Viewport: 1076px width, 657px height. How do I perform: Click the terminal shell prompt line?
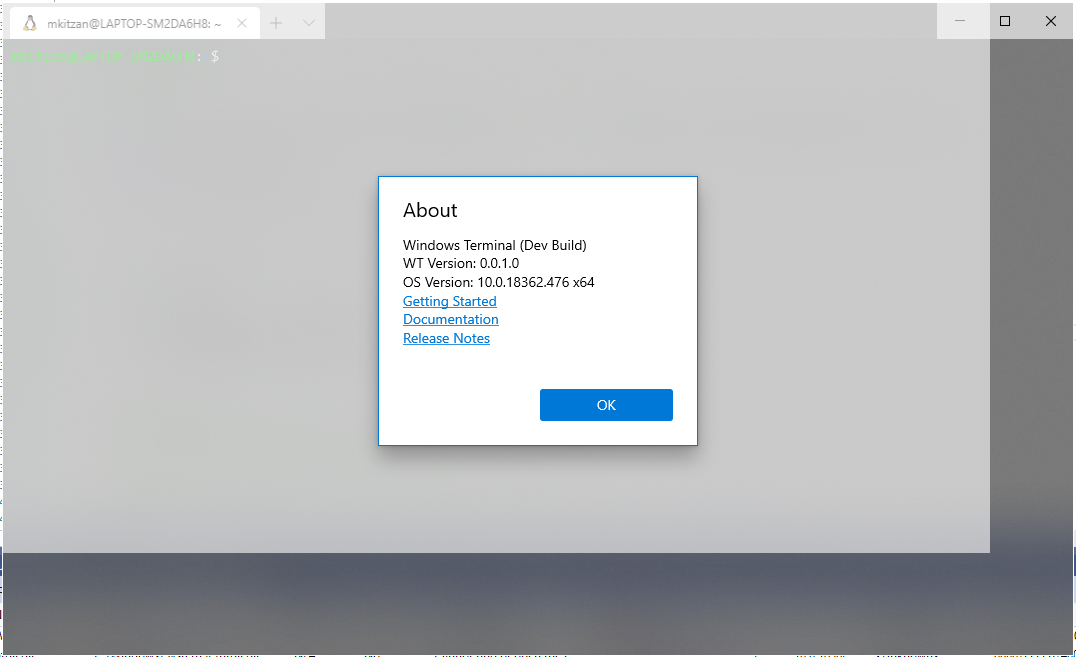click(115, 56)
